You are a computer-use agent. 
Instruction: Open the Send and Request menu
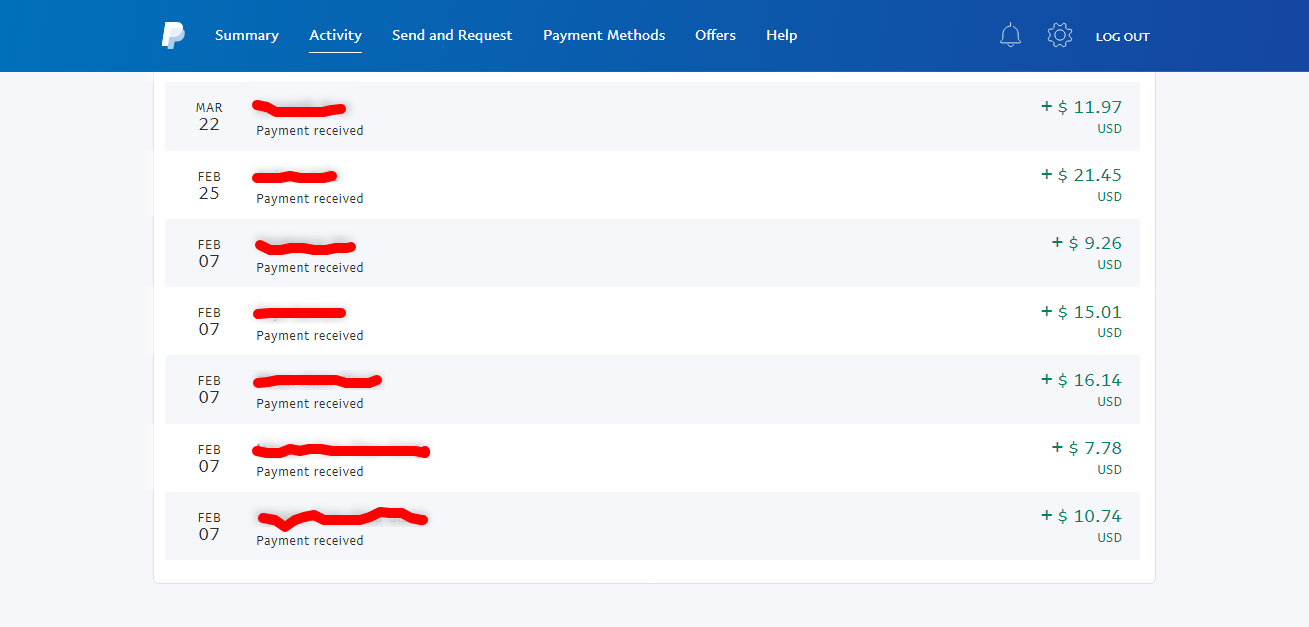(x=452, y=35)
